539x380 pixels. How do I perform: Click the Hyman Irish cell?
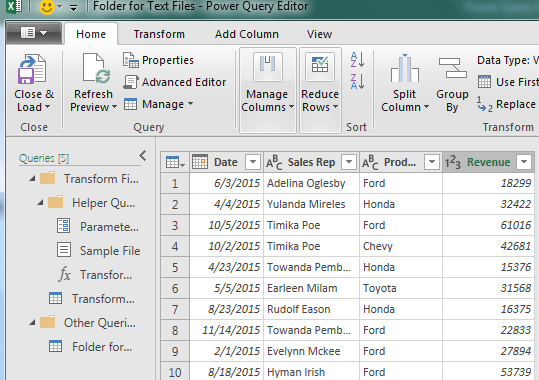click(x=311, y=372)
